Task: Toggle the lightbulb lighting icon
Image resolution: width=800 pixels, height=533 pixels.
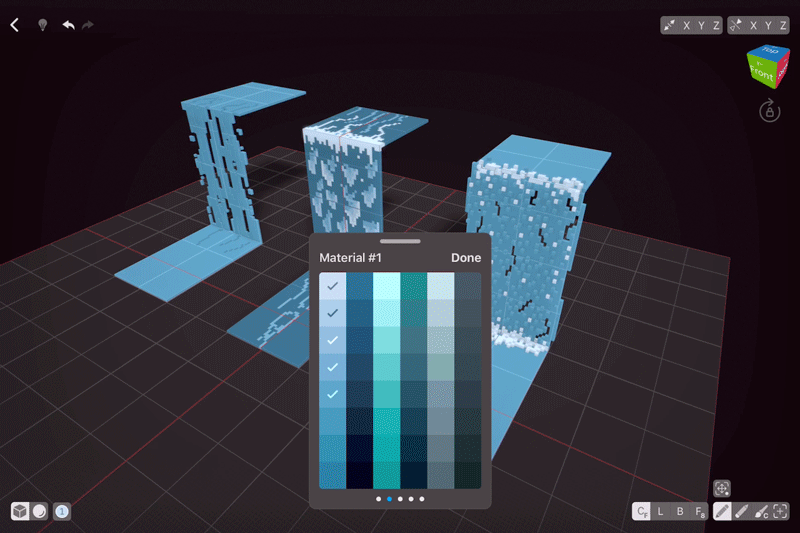Action: [x=43, y=25]
